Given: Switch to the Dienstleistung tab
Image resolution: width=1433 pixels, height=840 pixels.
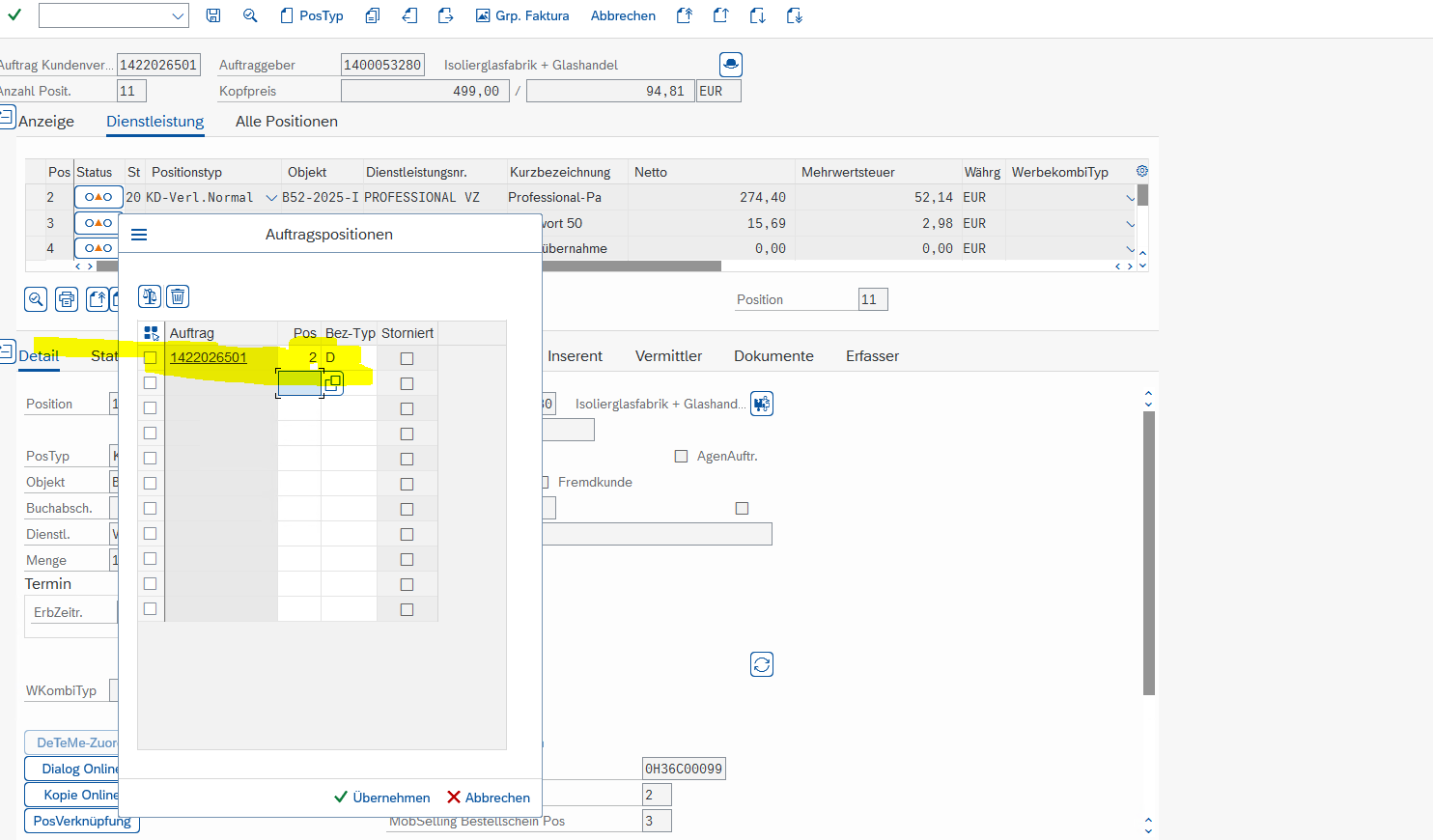Looking at the screenshot, I should coord(155,121).
